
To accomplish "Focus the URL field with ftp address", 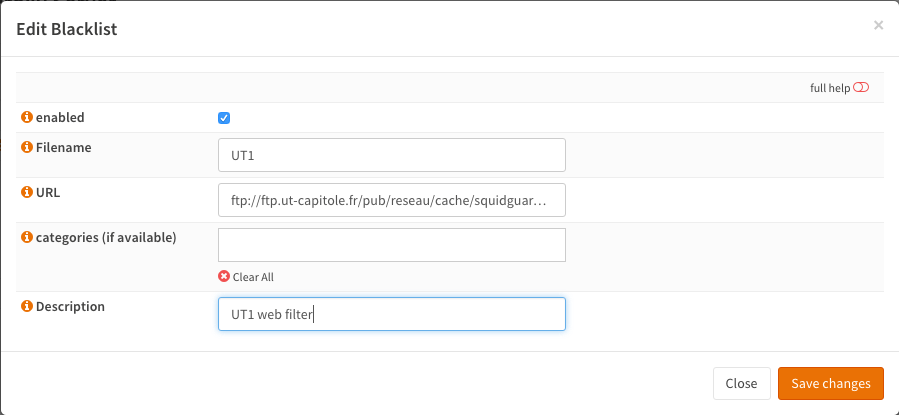I will pos(391,200).
